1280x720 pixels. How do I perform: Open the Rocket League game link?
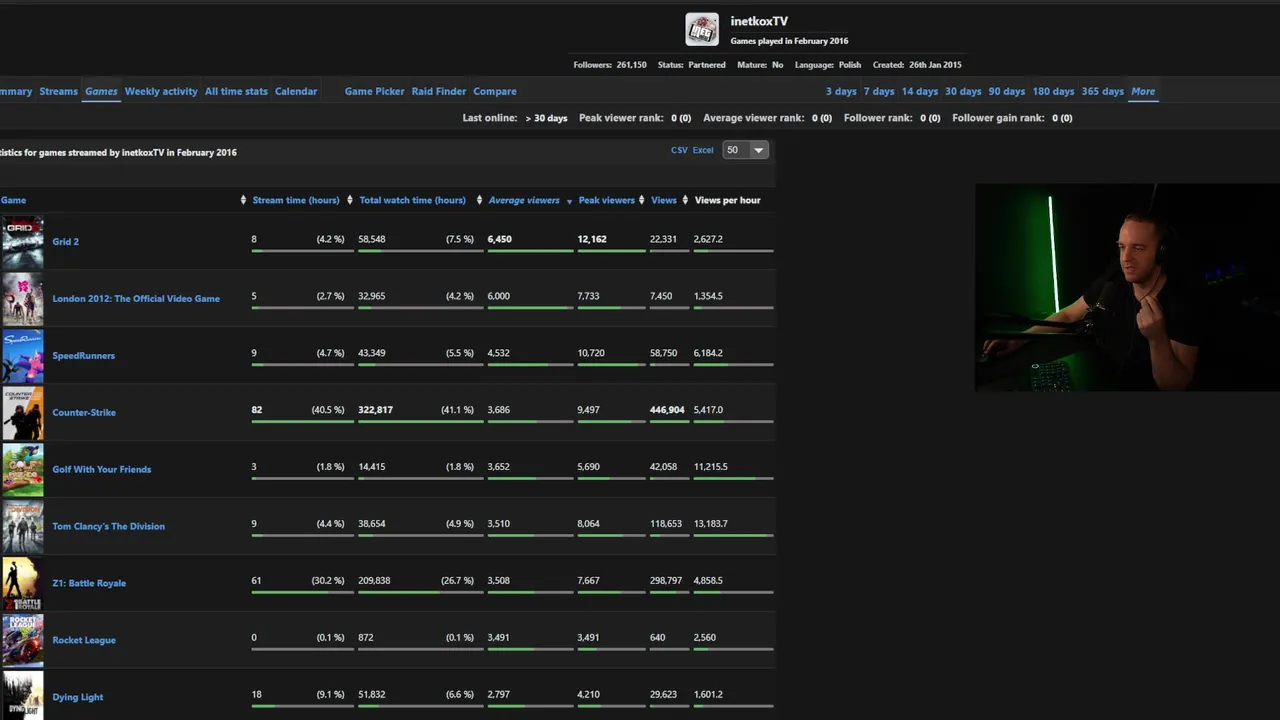click(x=84, y=641)
